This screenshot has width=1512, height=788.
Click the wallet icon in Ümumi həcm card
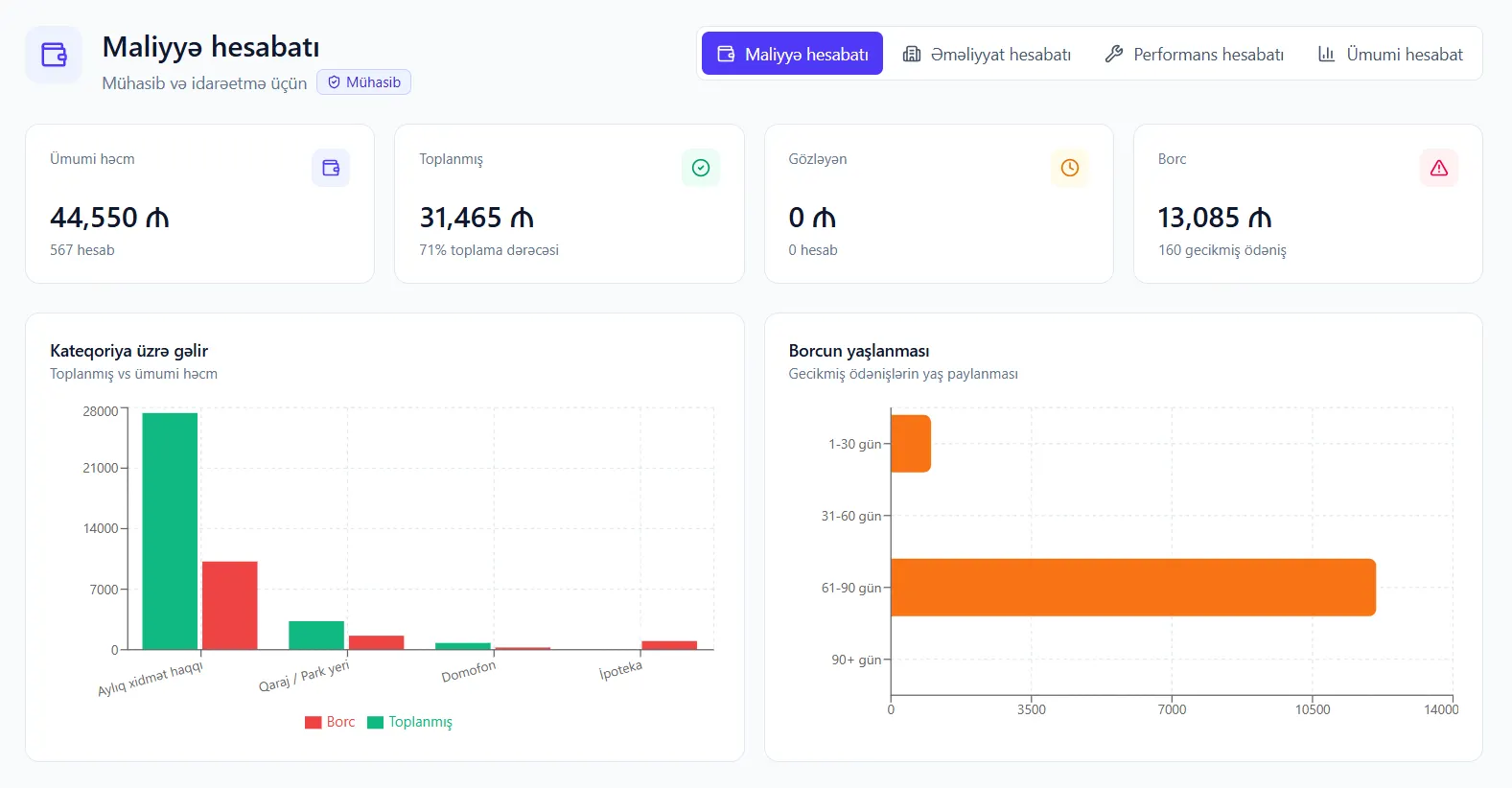331,168
